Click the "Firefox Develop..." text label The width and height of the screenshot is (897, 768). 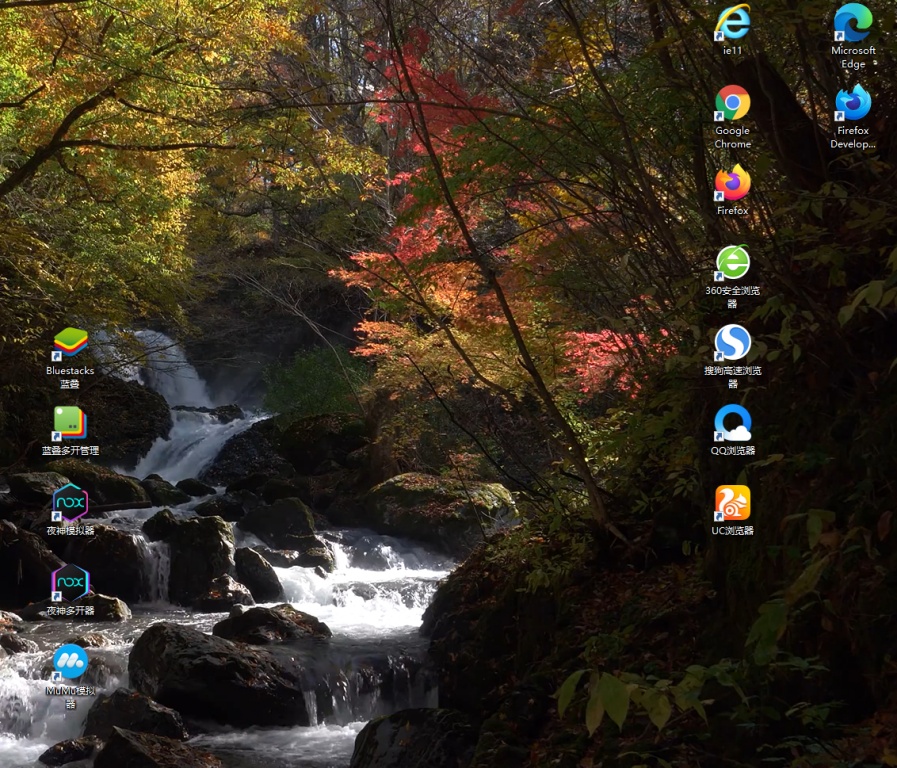pyautogui.click(x=853, y=137)
